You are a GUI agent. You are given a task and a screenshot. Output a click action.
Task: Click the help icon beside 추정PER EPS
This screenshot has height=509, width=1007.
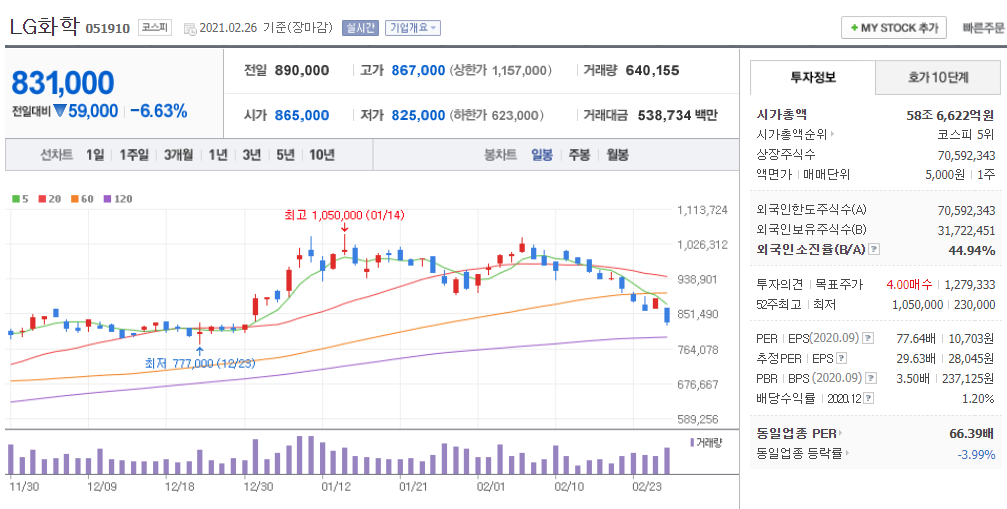coord(843,358)
